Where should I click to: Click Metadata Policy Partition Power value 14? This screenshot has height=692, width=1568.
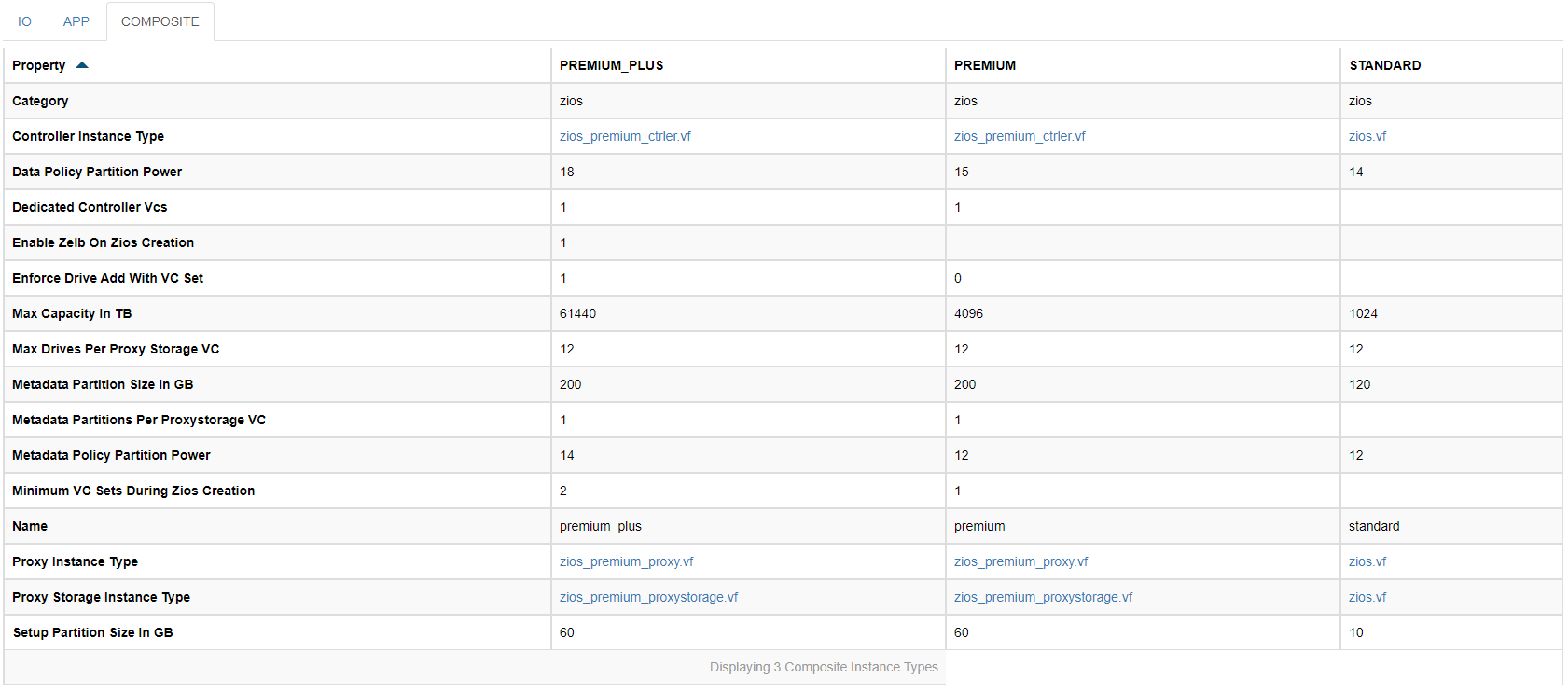567,455
